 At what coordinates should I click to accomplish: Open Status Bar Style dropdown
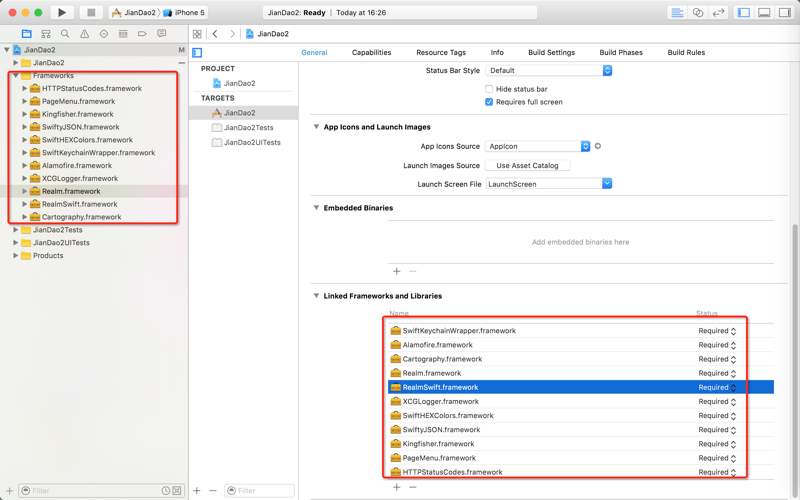coord(548,70)
